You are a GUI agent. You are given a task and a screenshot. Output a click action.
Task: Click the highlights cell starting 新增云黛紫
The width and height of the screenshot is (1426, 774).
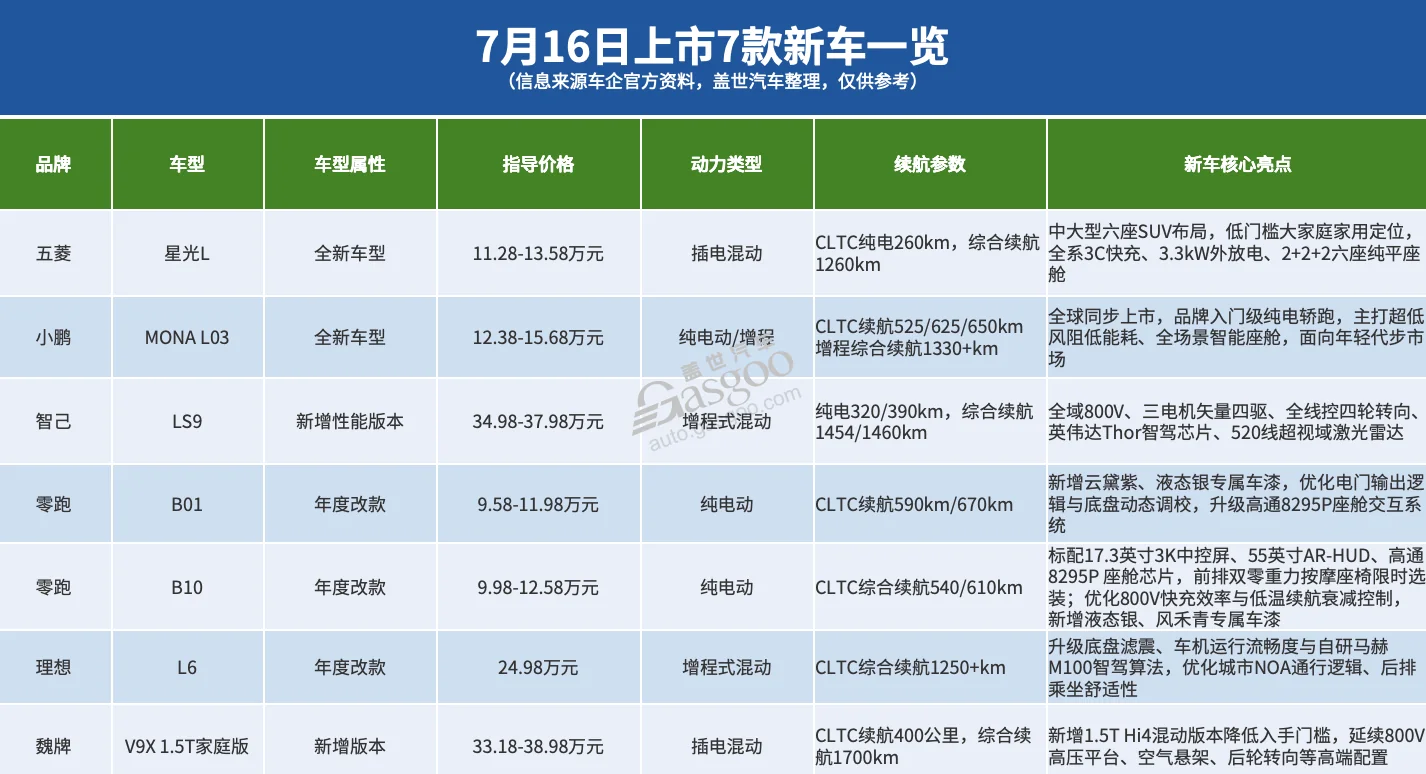coord(1237,504)
